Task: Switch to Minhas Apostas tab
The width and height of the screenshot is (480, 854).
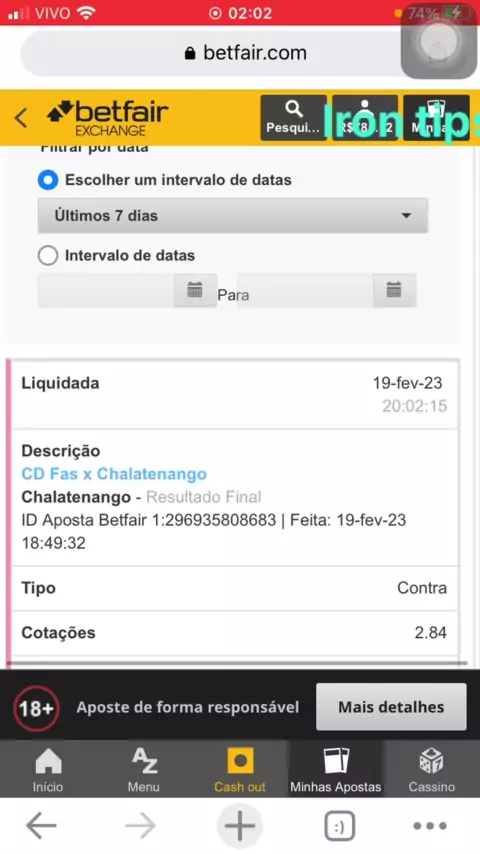Action: coord(336,769)
